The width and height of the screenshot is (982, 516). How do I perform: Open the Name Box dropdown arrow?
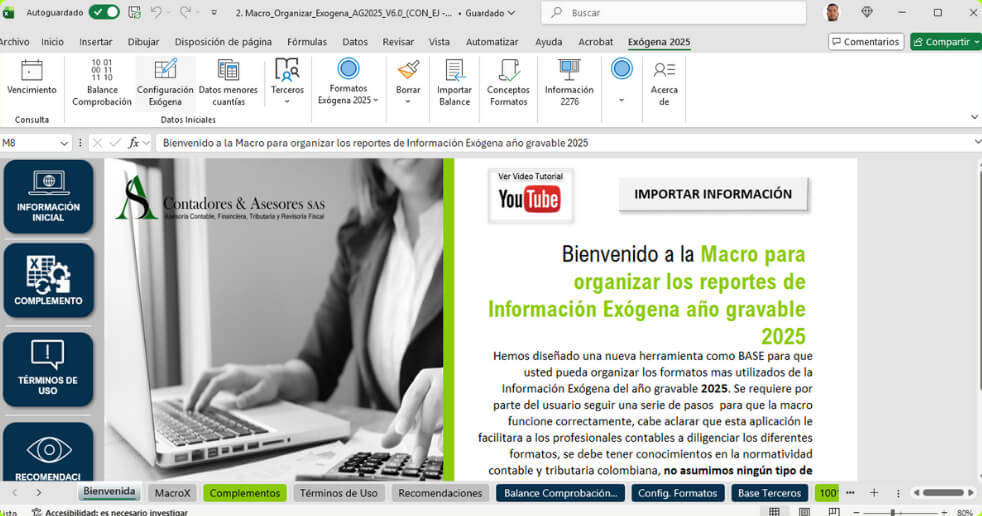[64, 143]
